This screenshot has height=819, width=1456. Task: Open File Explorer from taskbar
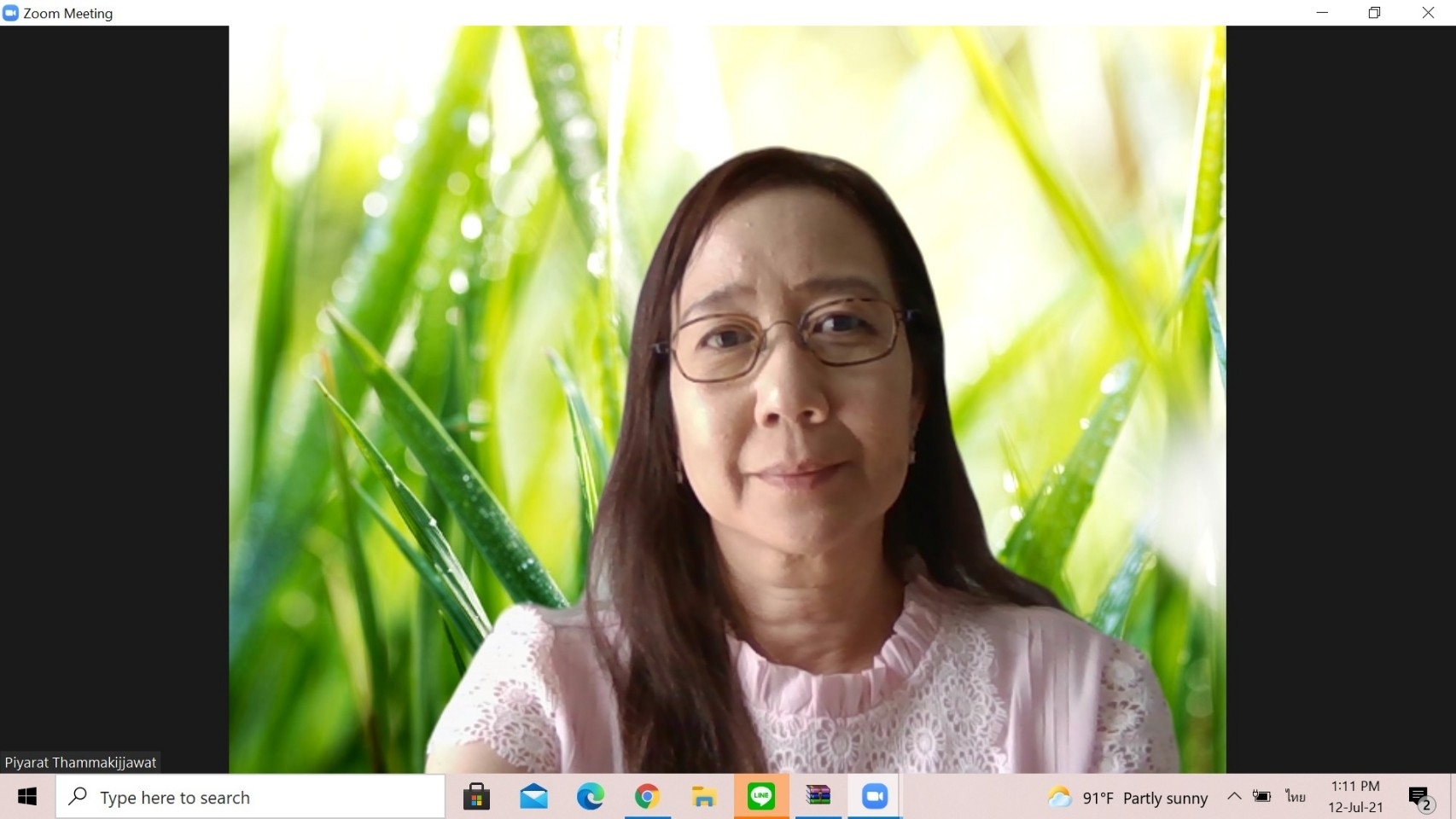click(704, 797)
